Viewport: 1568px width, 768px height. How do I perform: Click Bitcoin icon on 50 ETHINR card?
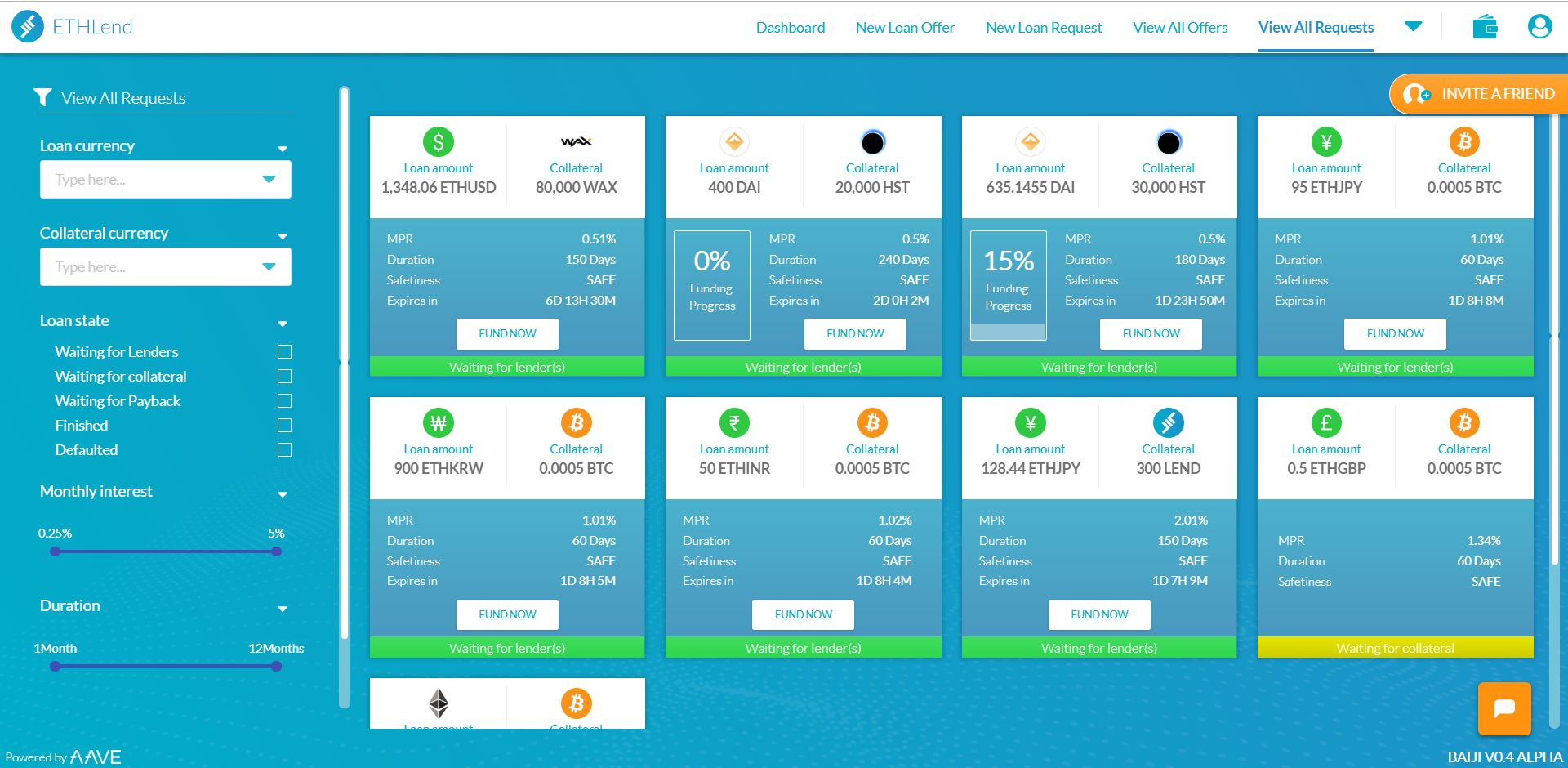click(872, 423)
